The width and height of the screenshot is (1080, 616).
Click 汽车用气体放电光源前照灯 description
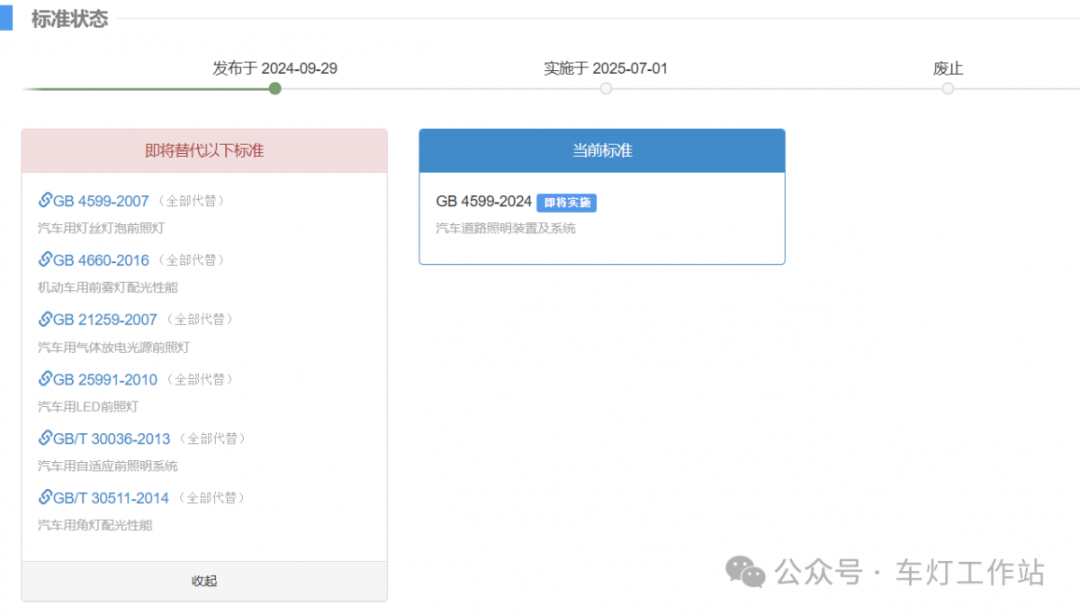(114, 347)
